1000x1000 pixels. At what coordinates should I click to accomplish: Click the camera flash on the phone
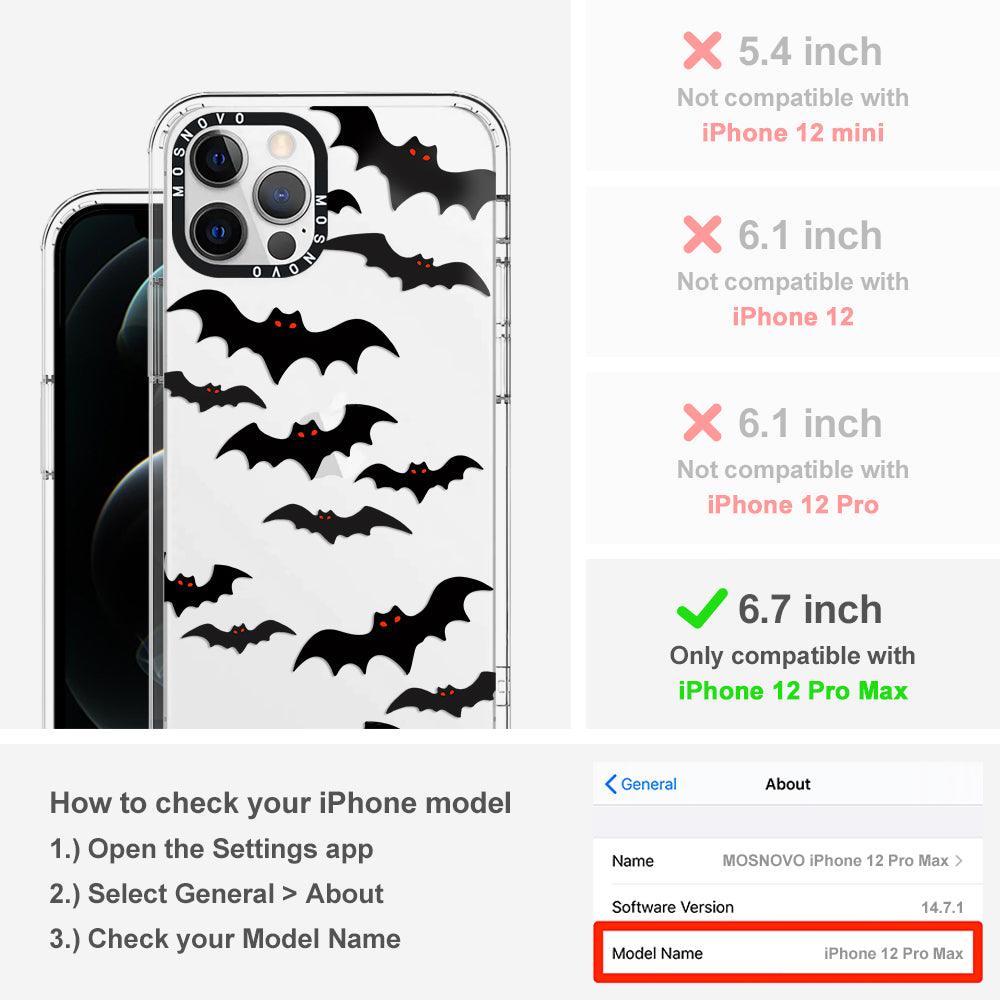(280, 144)
